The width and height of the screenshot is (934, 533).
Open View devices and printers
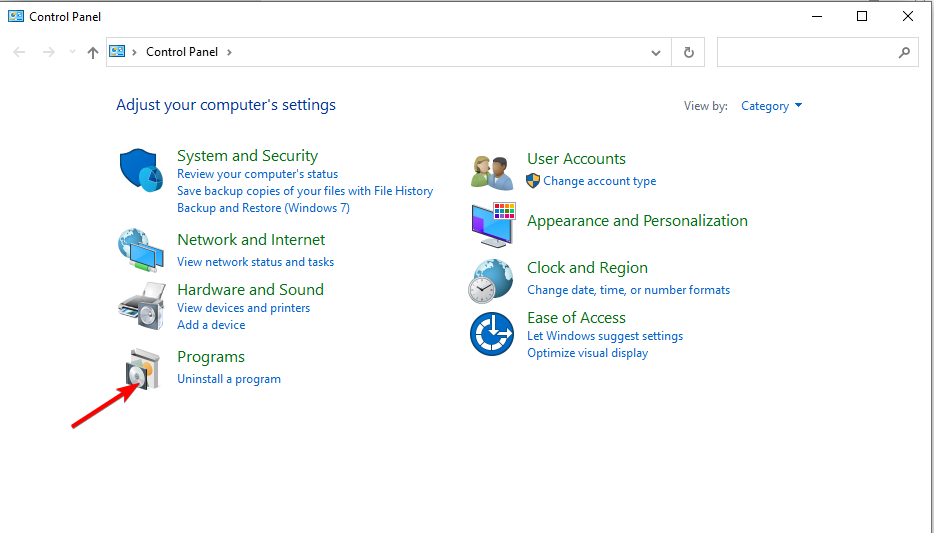click(x=244, y=308)
